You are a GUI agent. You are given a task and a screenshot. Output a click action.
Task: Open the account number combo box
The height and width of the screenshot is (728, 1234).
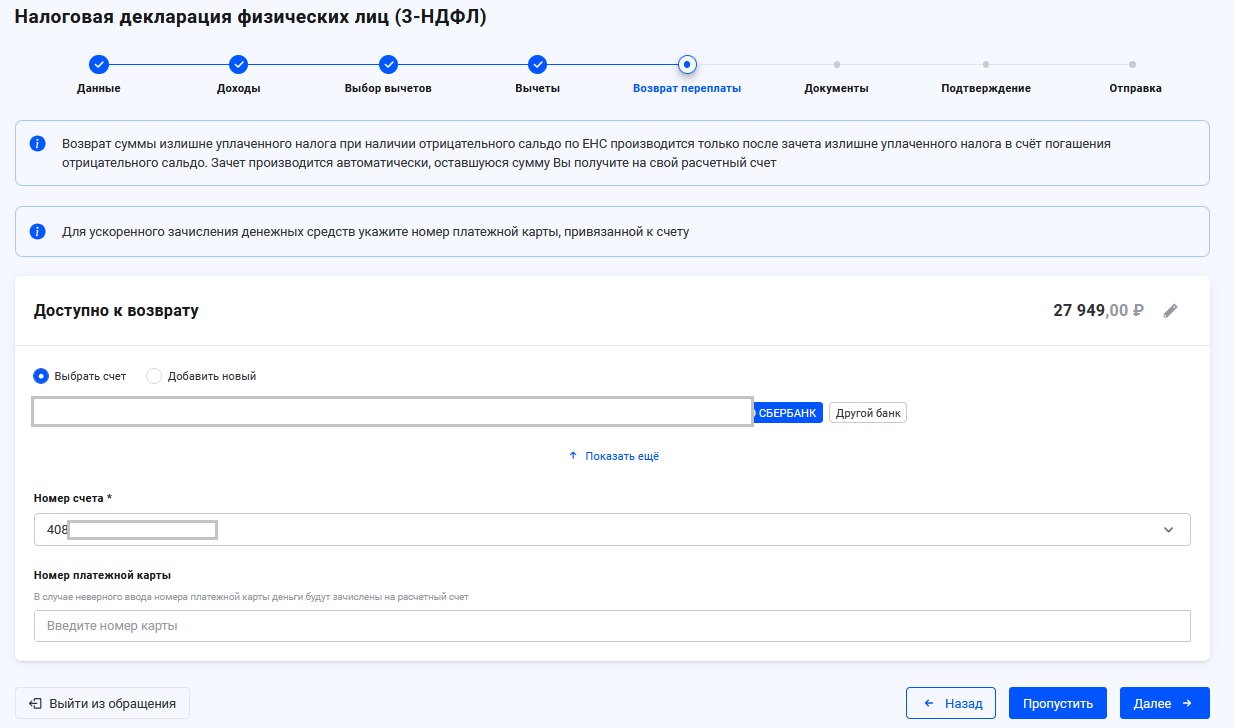(x=600, y=530)
